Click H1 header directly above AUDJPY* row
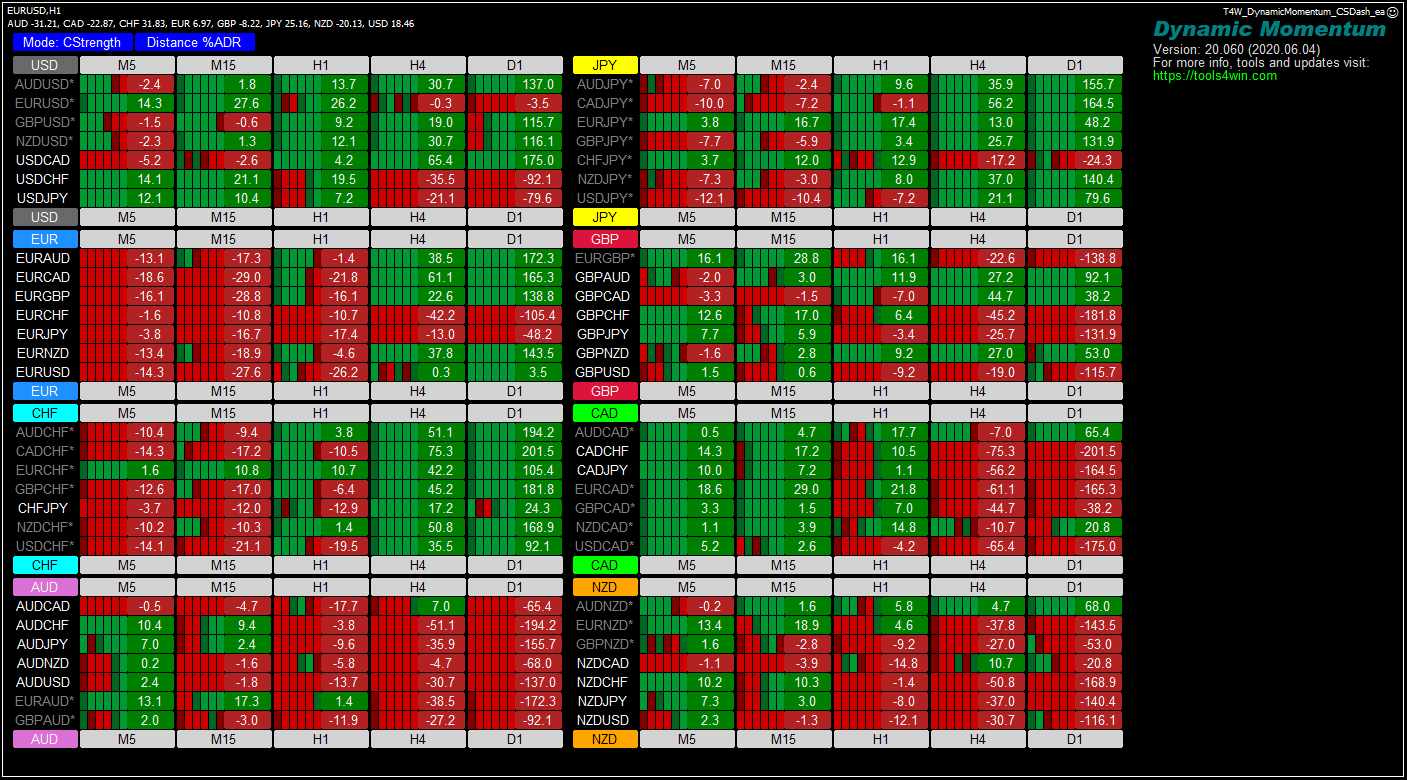This screenshot has height=780, width=1407. (x=881, y=65)
